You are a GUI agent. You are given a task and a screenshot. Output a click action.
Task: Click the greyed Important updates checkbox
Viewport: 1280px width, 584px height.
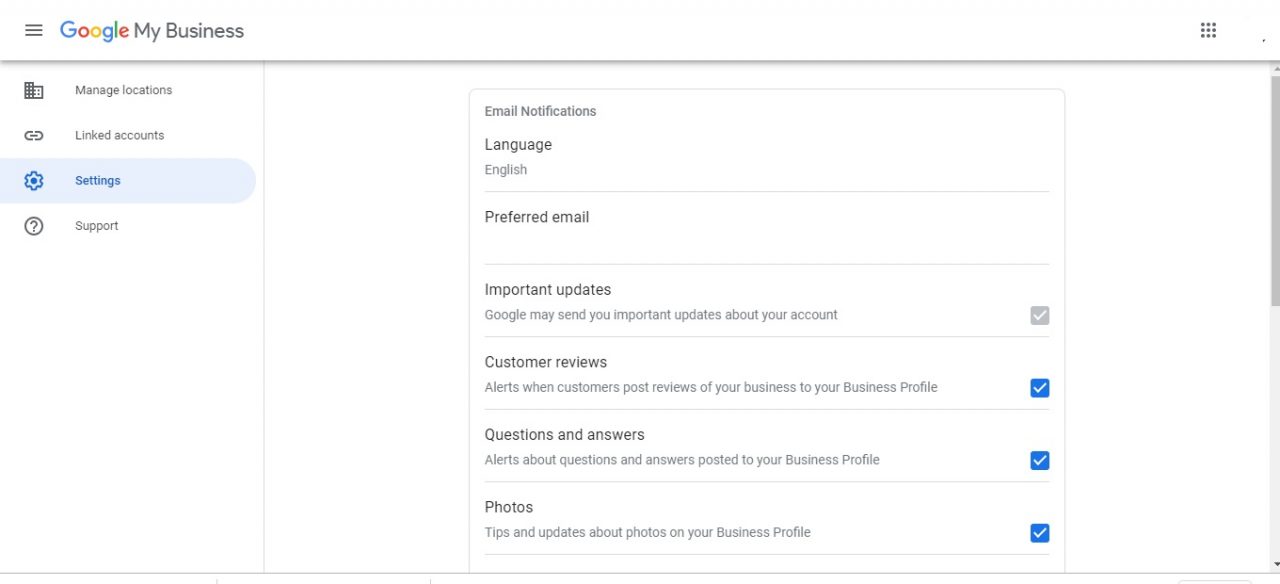point(1040,316)
